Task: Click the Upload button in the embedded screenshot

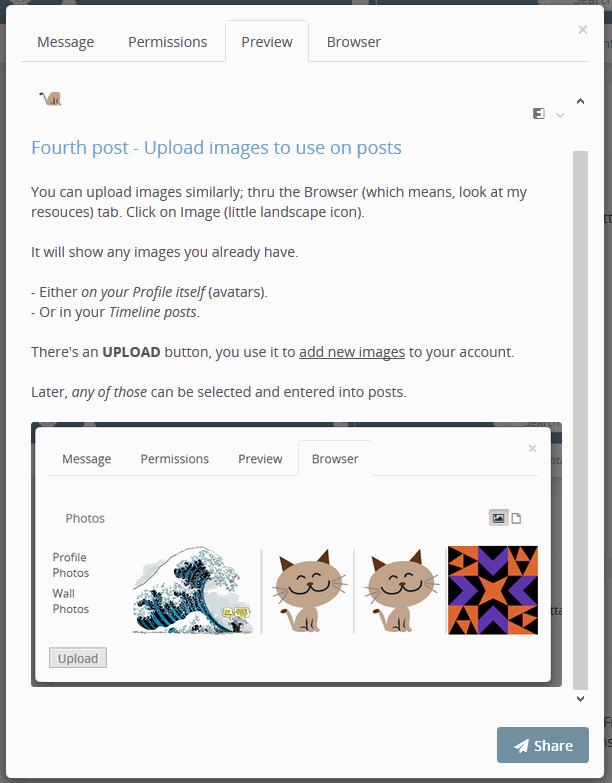Action: coord(78,658)
